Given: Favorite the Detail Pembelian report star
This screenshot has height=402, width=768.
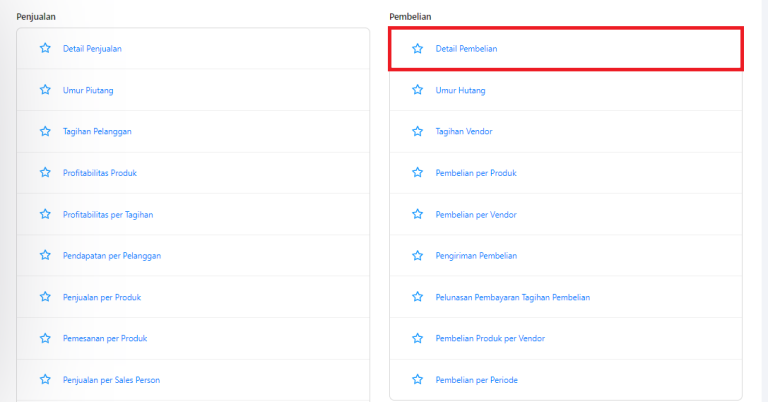Looking at the screenshot, I should 417,48.
